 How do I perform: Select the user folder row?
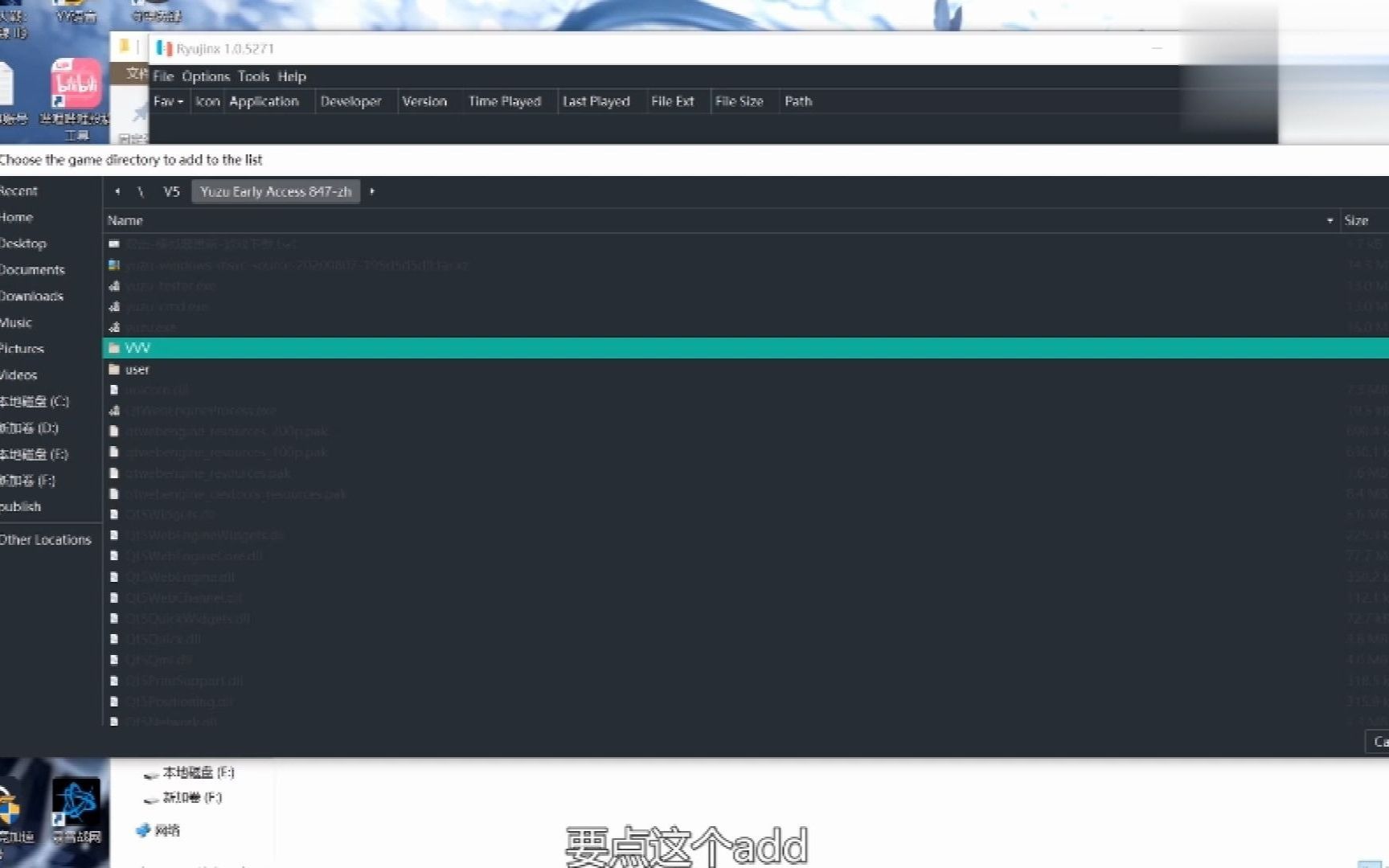tap(745, 370)
